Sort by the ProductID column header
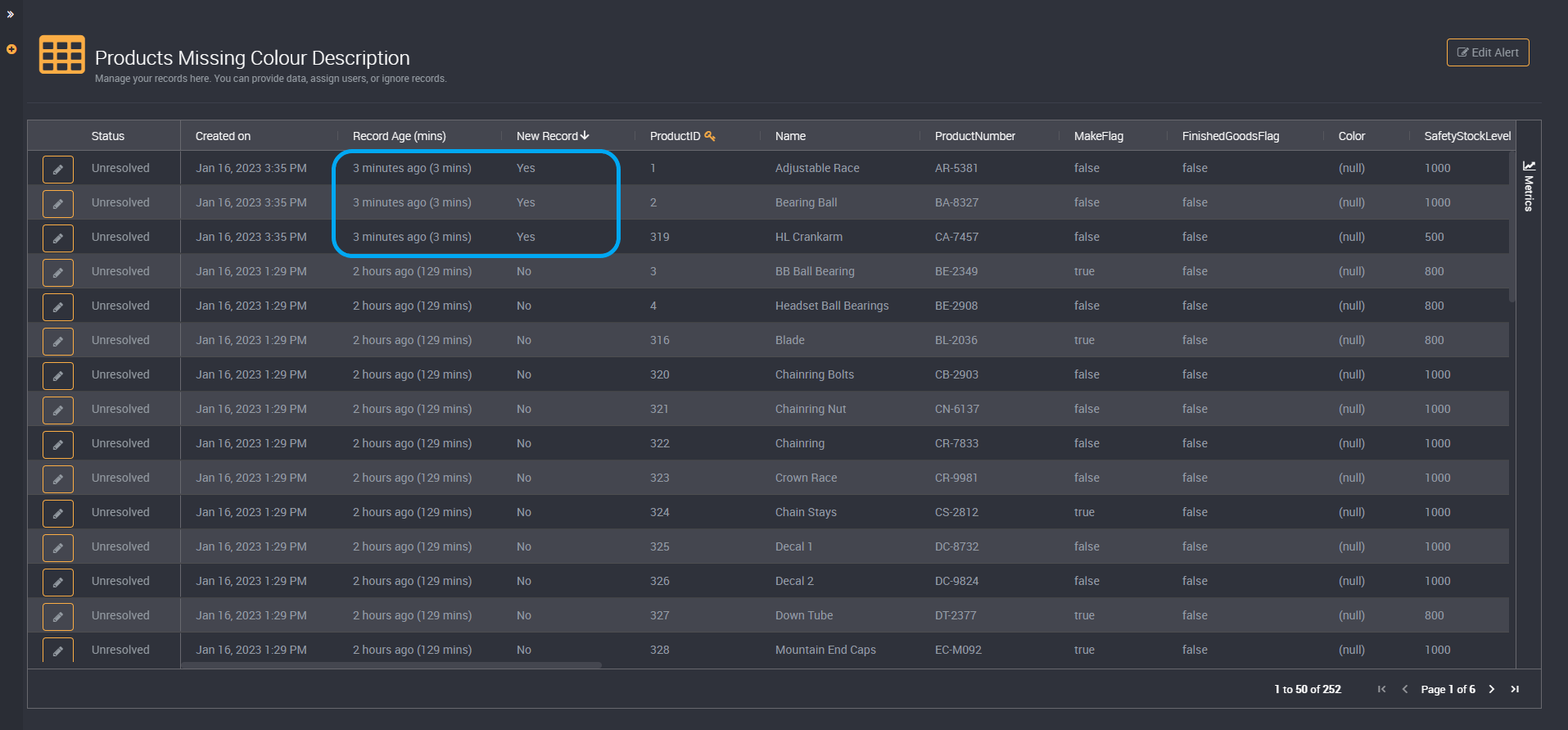1568x730 pixels. click(x=675, y=136)
